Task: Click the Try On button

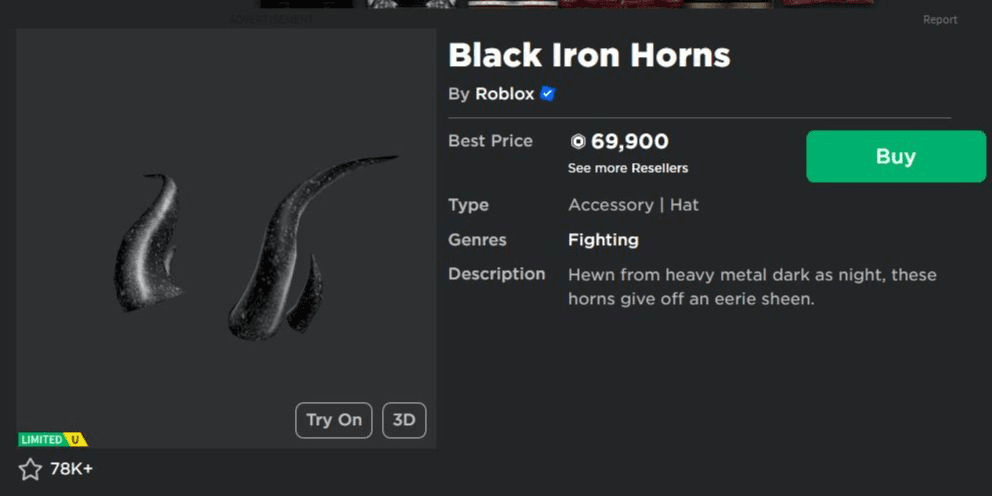Action: click(x=334, y=420)
